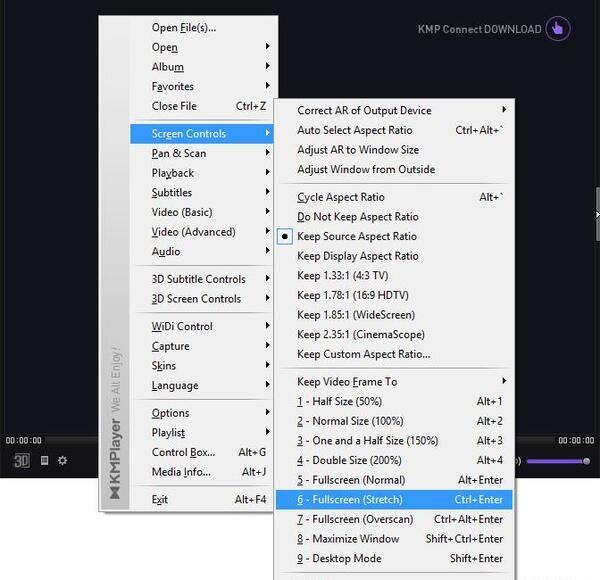Toggle Auto Select Aspect Ratio

[394, 130]
